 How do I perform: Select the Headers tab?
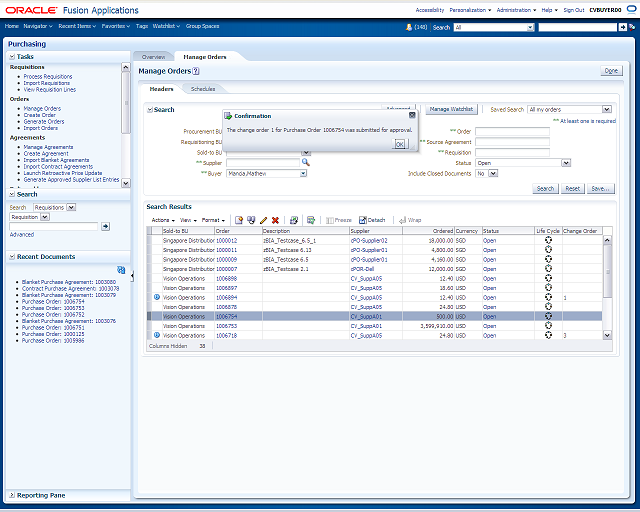click(x=161, y=89)
